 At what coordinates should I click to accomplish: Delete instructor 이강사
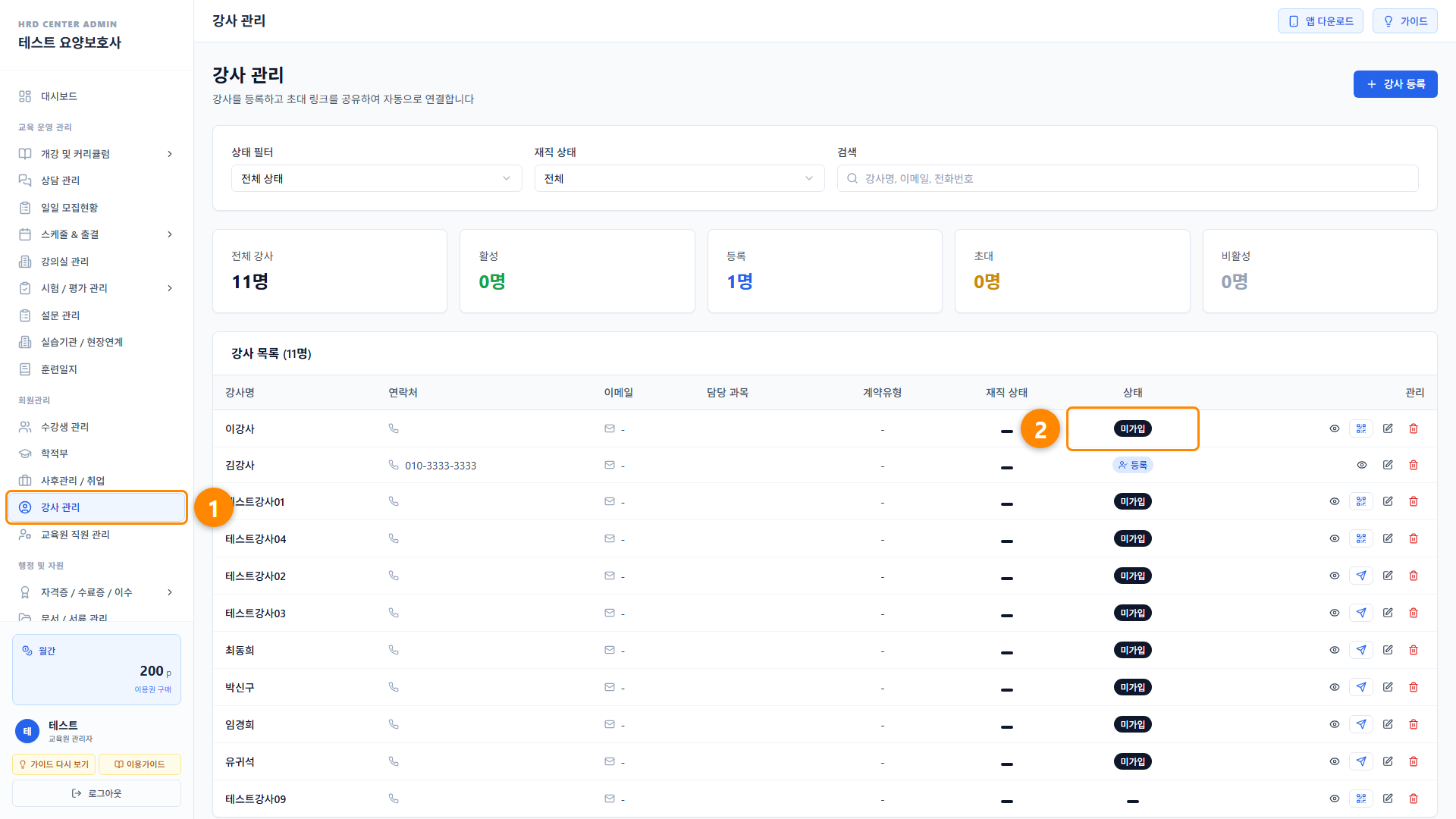click(1414, 428)
